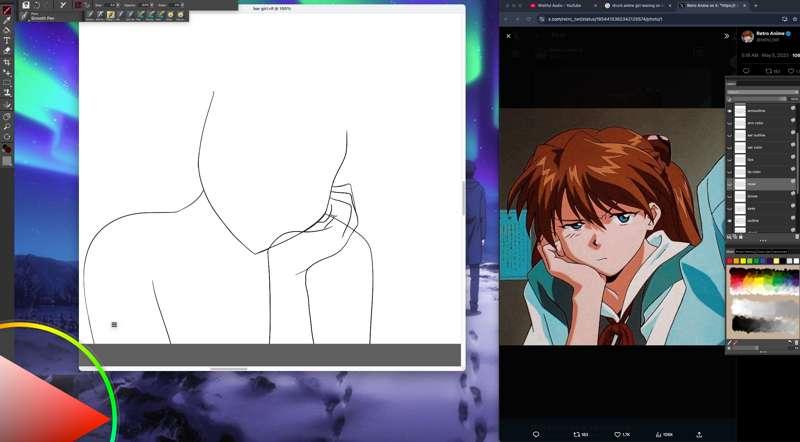Screen dimensions: 800x442
Task: Click the repost icon below the photo
Action: (576, 434)
